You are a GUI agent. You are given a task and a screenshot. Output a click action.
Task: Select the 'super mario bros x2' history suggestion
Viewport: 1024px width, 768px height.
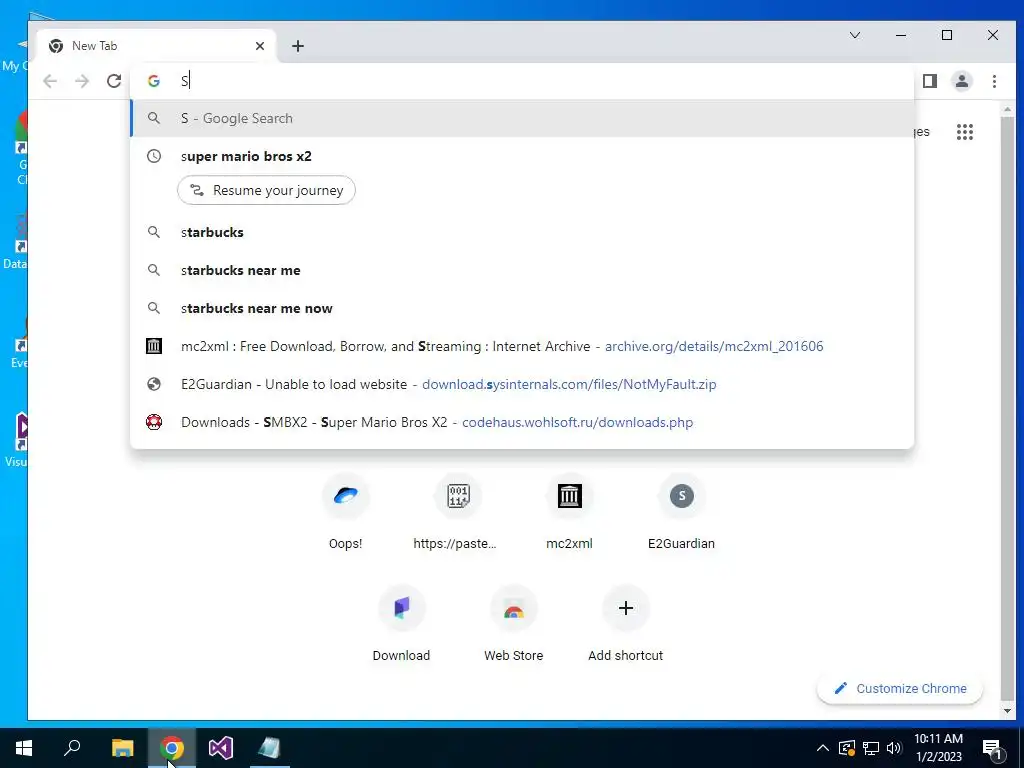(522, 156)
